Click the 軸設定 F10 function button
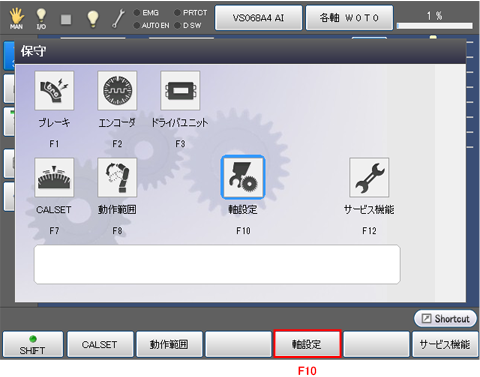Screen dimensions: 480x377 [x=307, y=344]
